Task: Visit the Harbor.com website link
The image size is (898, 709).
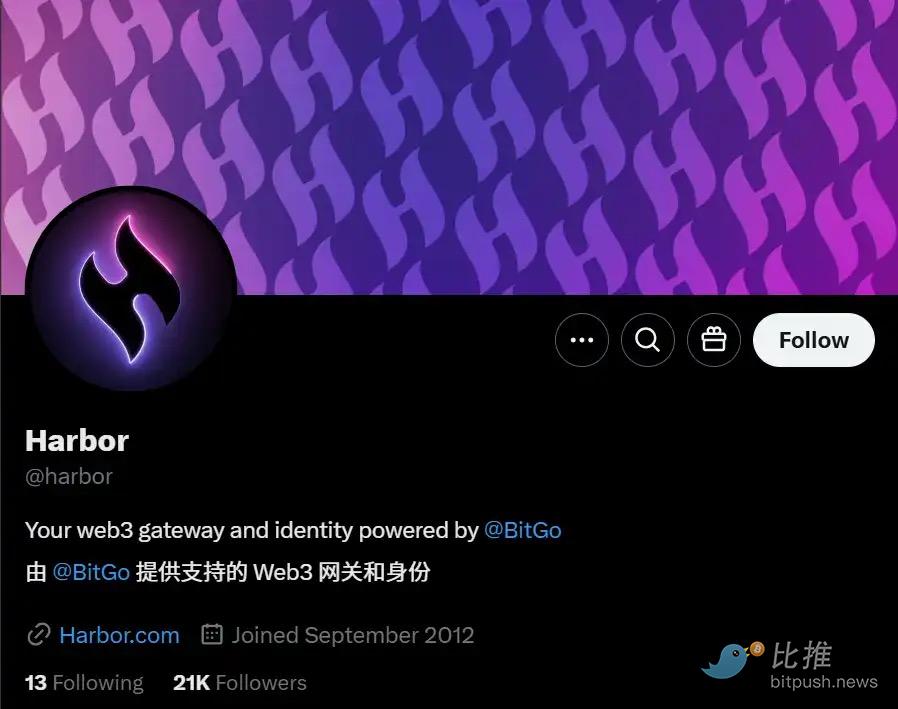Action: coord(119,635)
